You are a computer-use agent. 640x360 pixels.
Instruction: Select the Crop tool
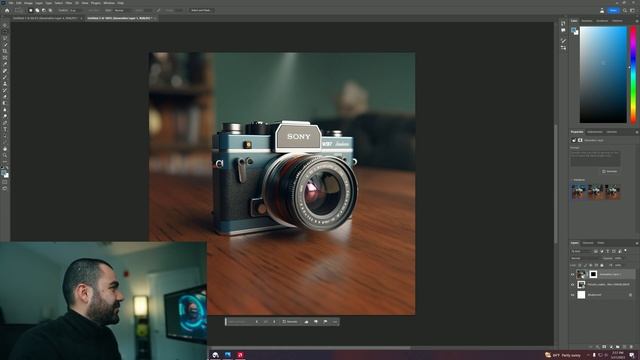click(5, 51)
